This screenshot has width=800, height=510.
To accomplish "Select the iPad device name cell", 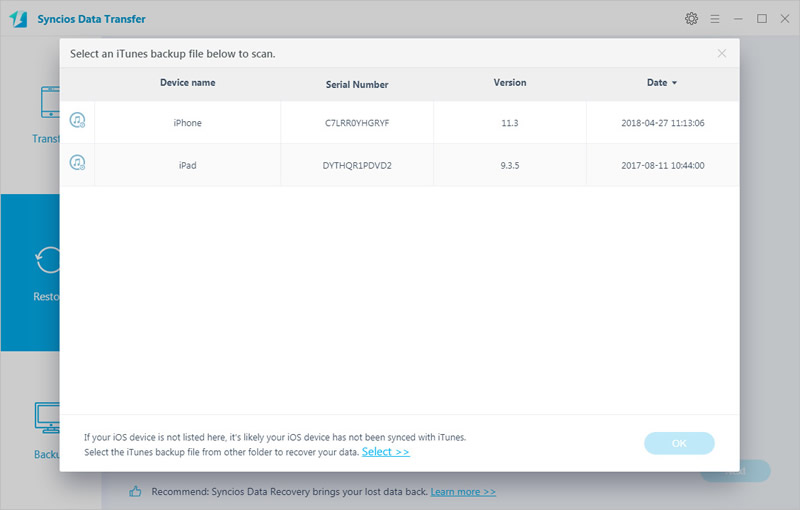I will (187, 165).
